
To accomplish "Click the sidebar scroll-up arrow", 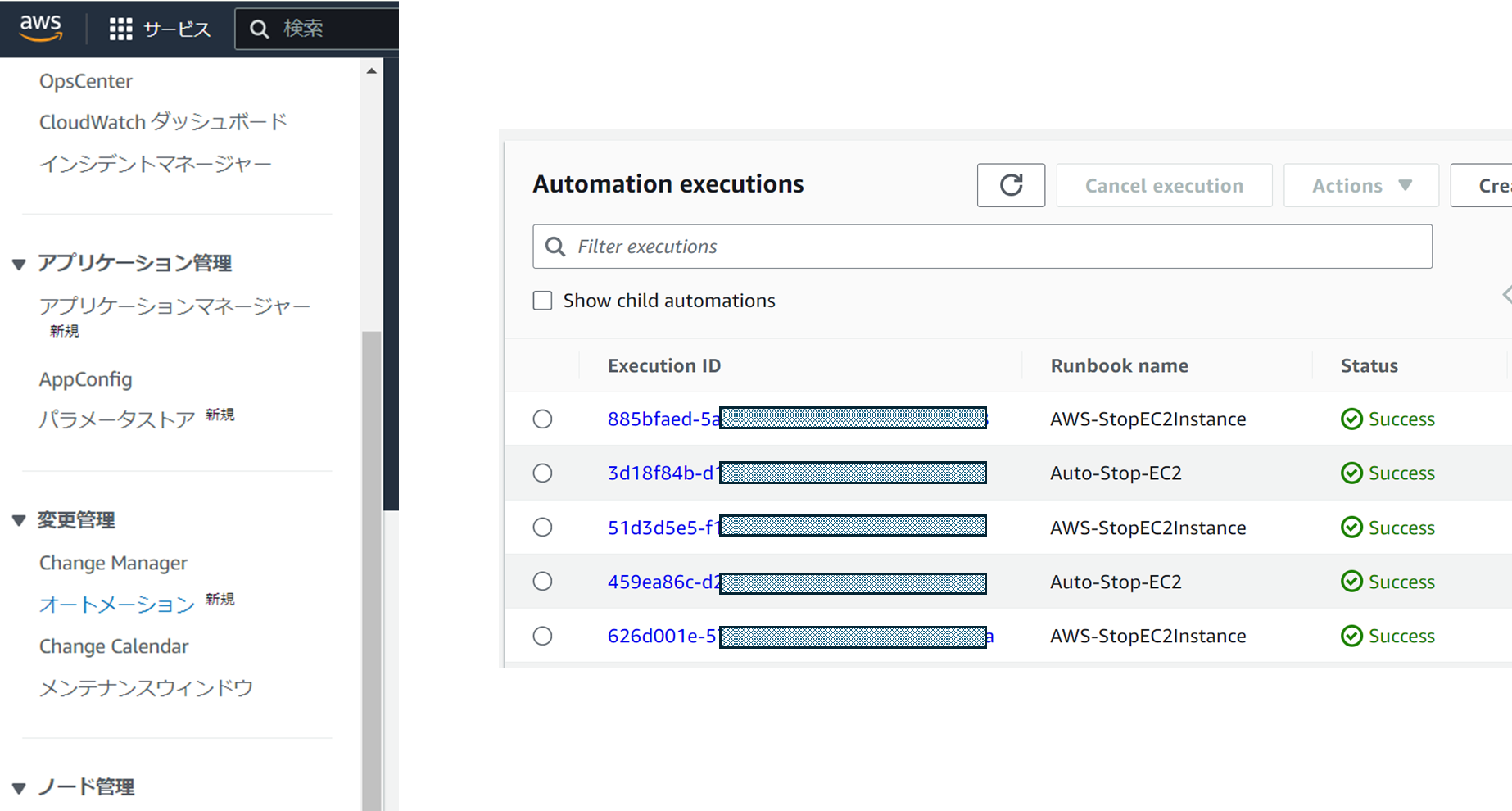I will tap(372, 71).
